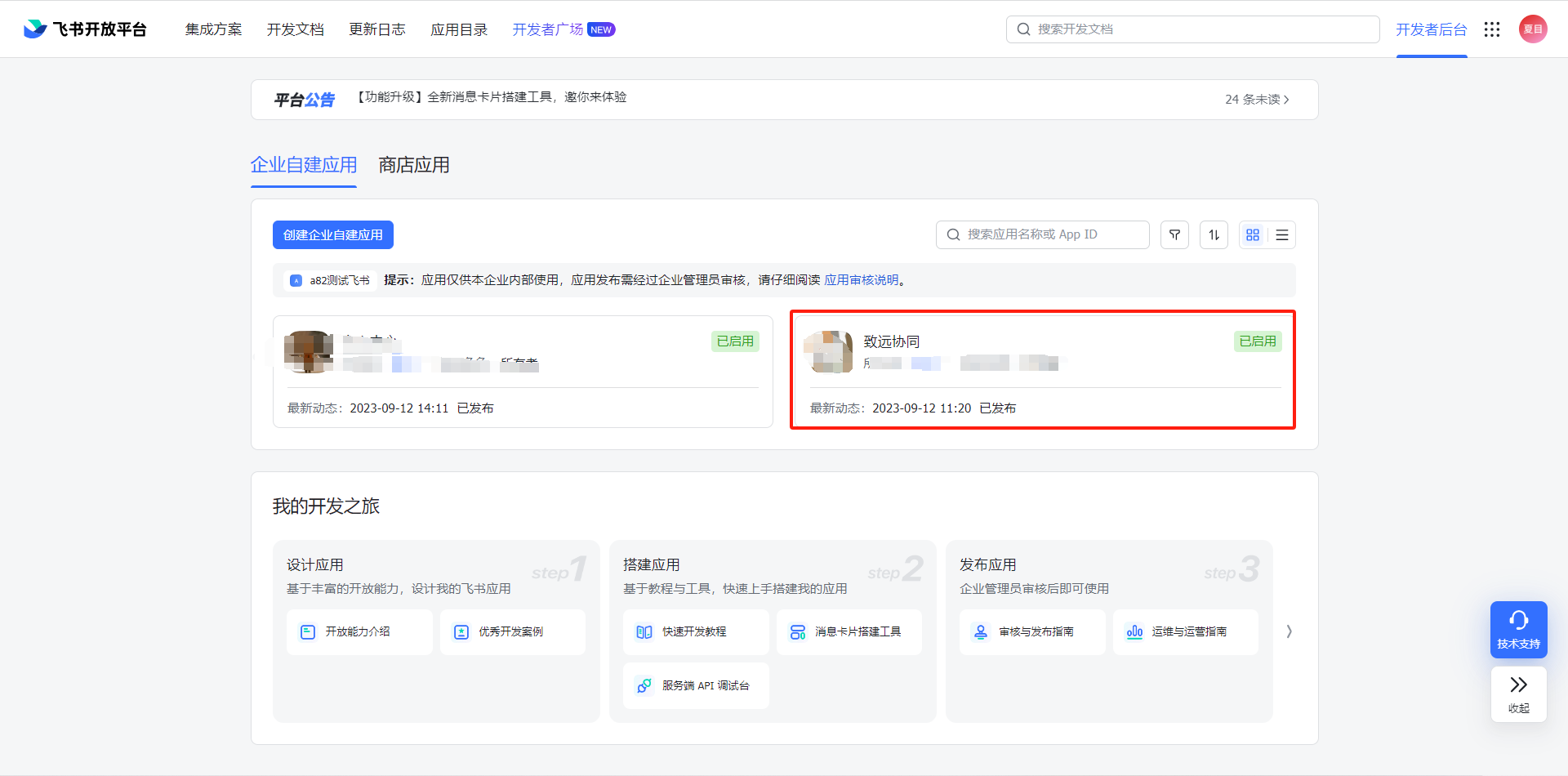1568x776 pixels.
Task: Show next steps with right chevron
Action: point(1289,631)
